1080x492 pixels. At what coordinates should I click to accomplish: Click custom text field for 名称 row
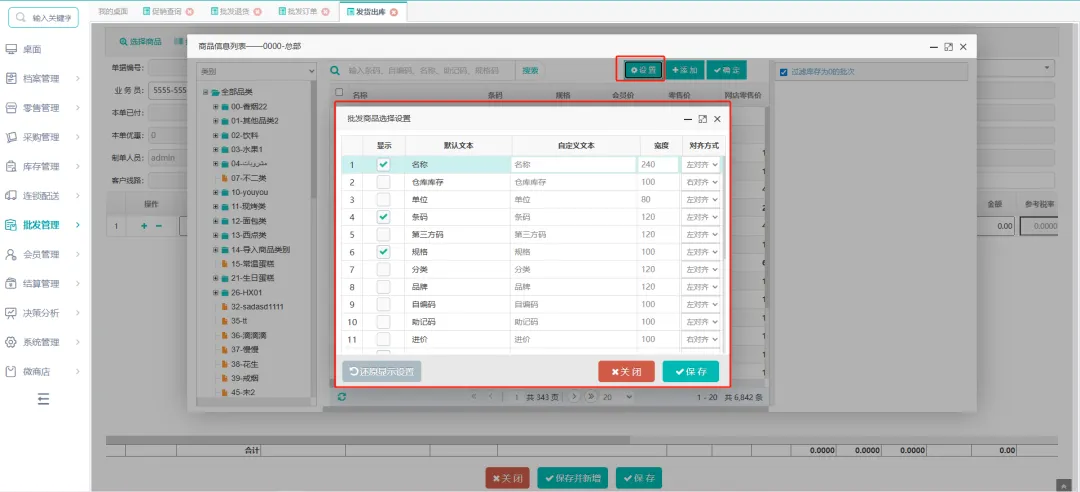(573, 165)
